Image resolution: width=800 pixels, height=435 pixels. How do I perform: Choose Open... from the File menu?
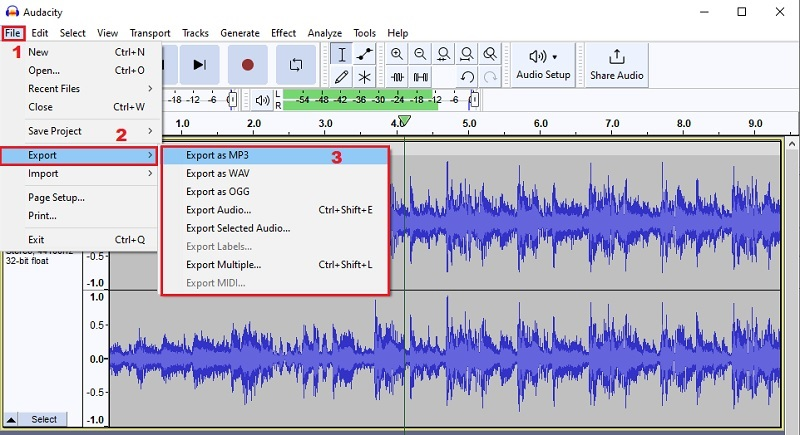tap(81, 70)
